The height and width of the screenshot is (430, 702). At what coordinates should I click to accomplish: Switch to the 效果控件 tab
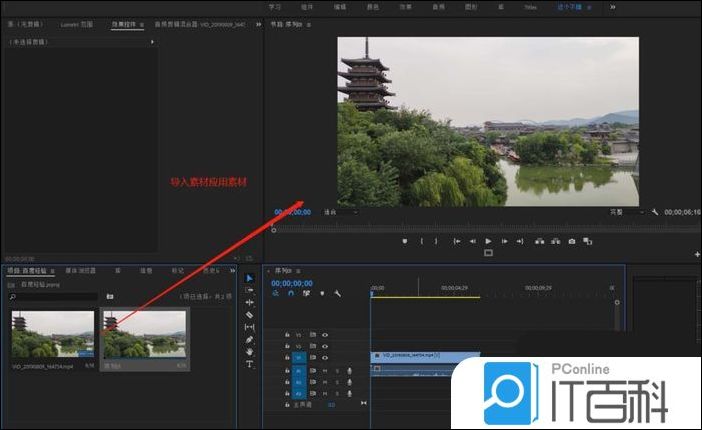(126, 22)
